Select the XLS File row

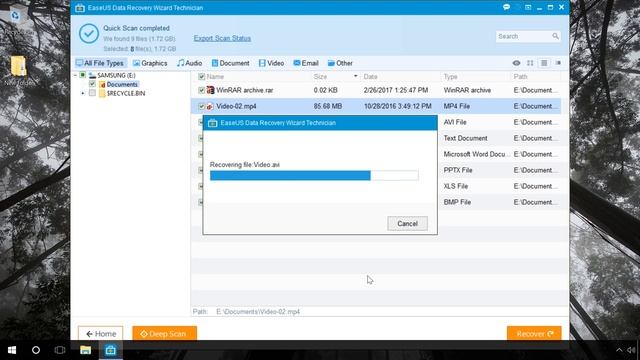pos(499,186)
